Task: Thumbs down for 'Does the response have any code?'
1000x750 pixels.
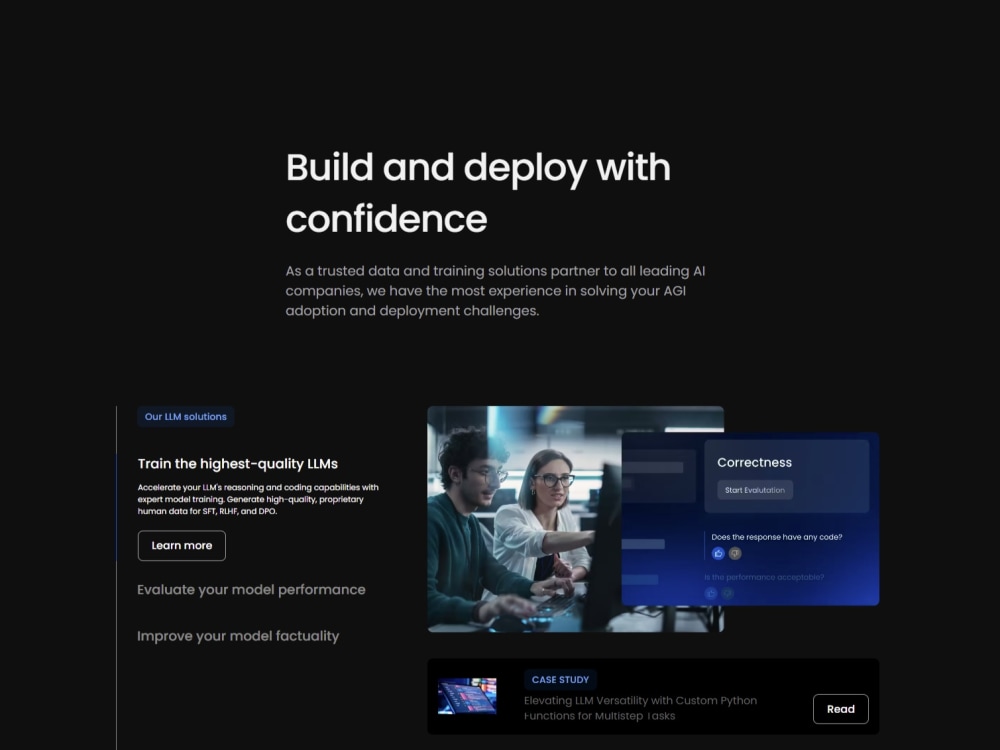Action: pos(735,554)
